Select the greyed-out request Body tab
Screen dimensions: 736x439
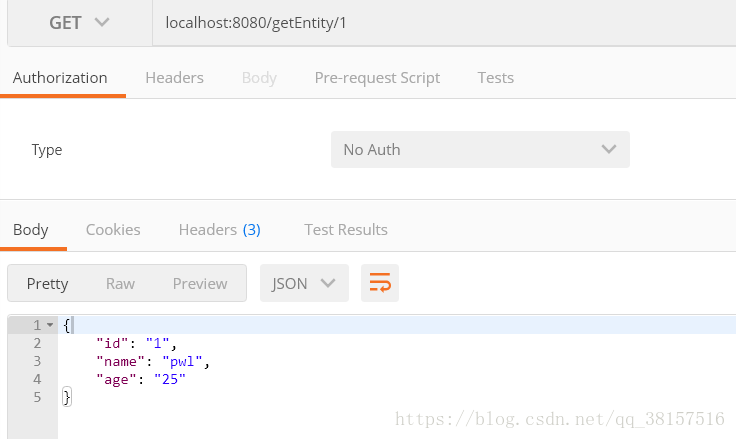(x=259, y=77)
